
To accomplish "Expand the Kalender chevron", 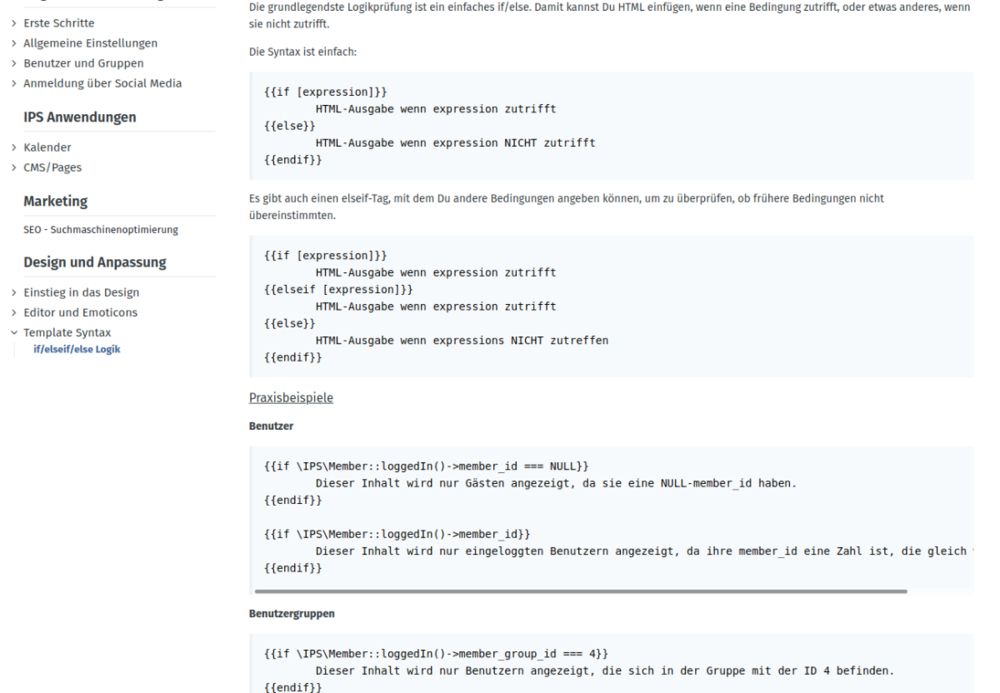I will [x=14, y=148].
